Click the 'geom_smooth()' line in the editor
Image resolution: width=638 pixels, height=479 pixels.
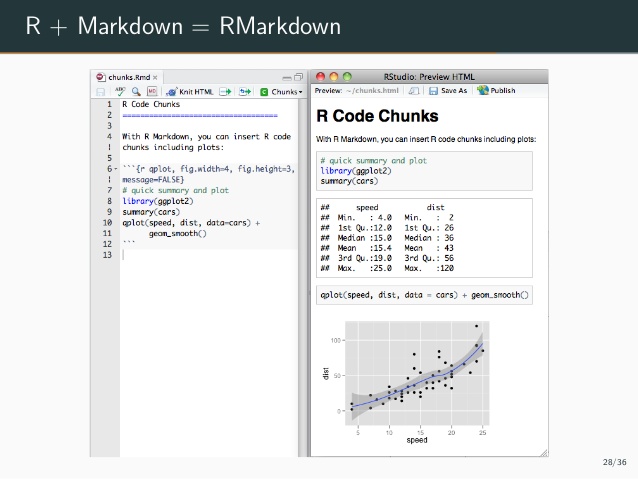[178, 234]
